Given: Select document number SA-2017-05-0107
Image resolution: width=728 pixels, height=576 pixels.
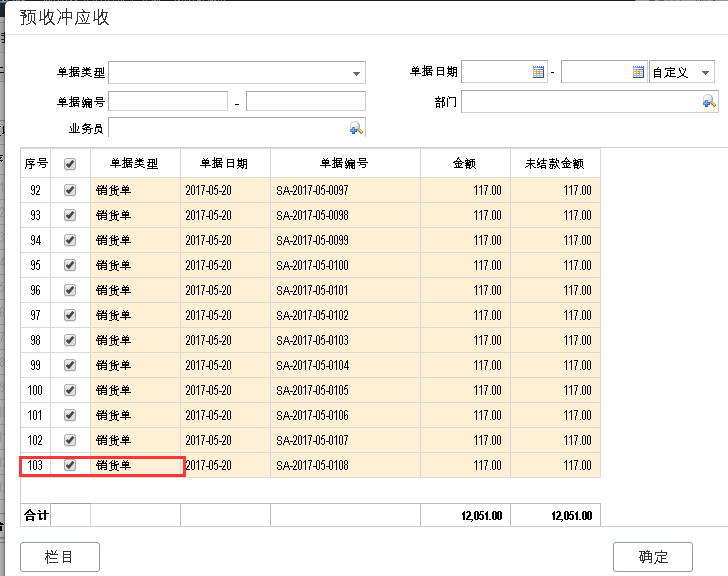Looking at the screenshot, I should tap(312, 440).
